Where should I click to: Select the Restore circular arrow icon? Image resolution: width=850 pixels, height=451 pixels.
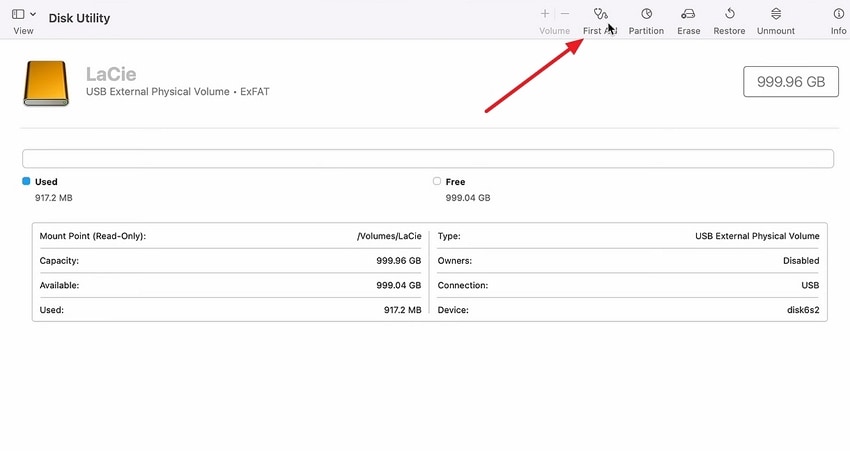[x=730, y=14]
